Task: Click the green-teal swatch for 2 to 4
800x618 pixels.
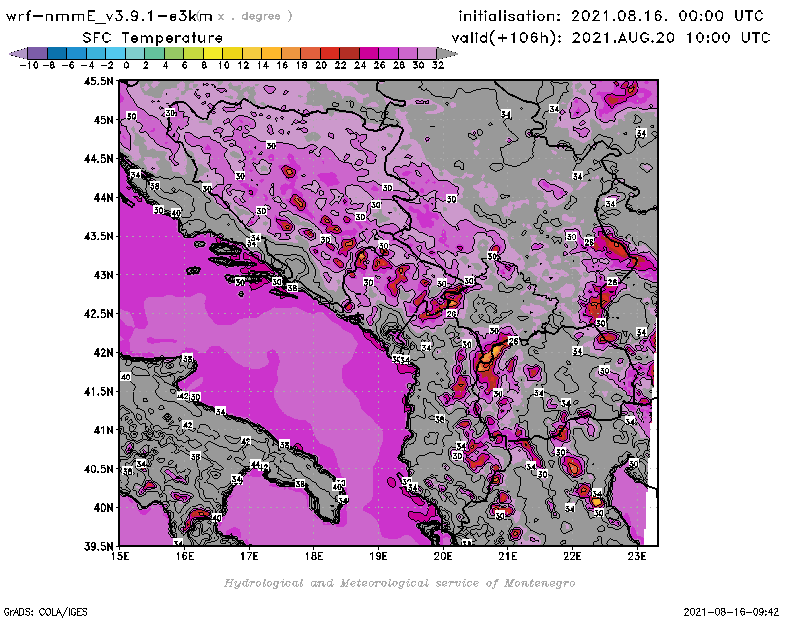Action: click(x=155, y=53)
